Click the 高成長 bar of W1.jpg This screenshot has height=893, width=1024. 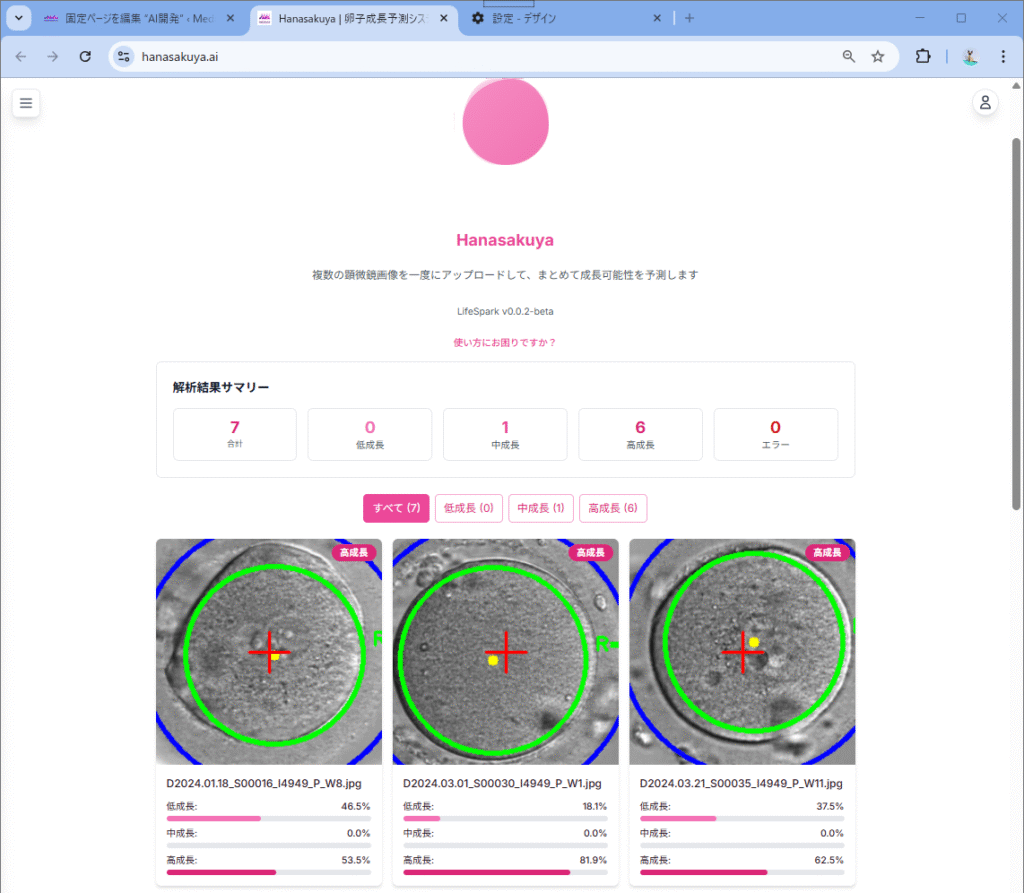tap(505, 872)
